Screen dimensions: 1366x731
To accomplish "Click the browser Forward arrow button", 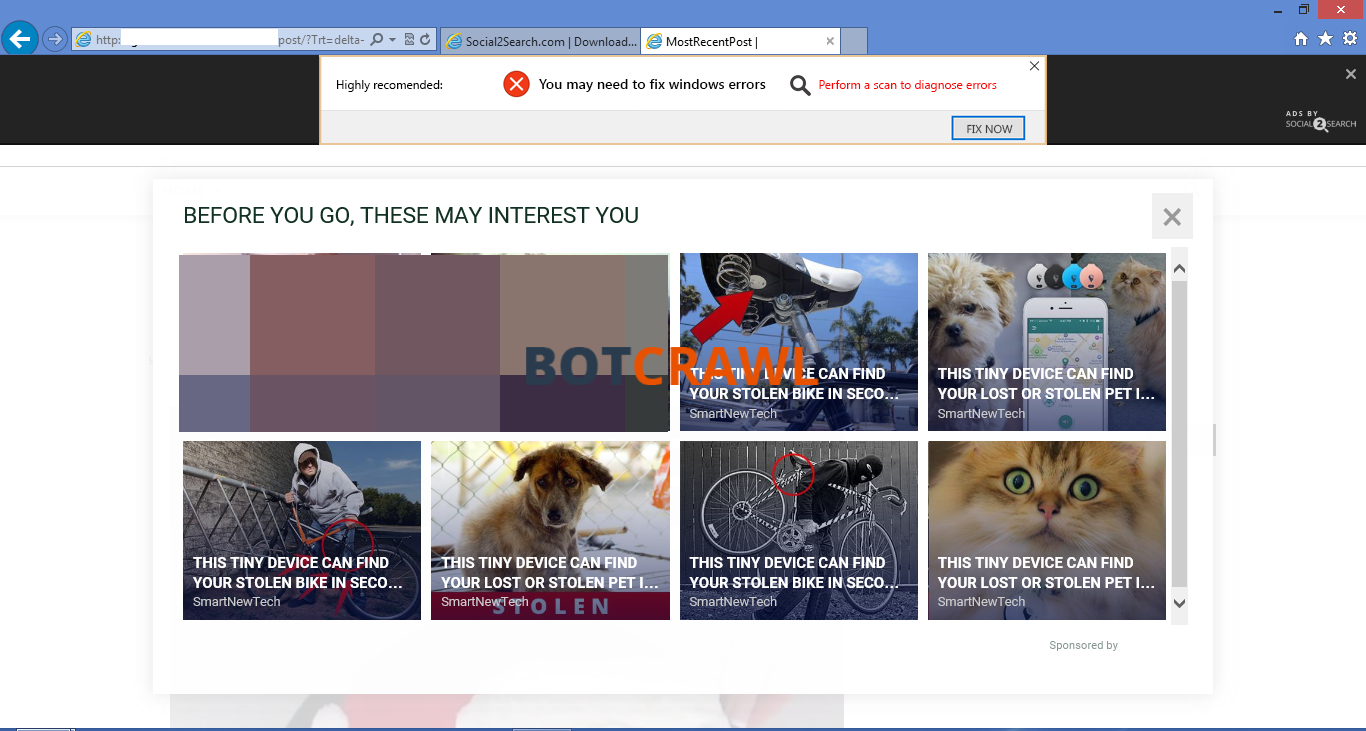I will click(55, 40).
